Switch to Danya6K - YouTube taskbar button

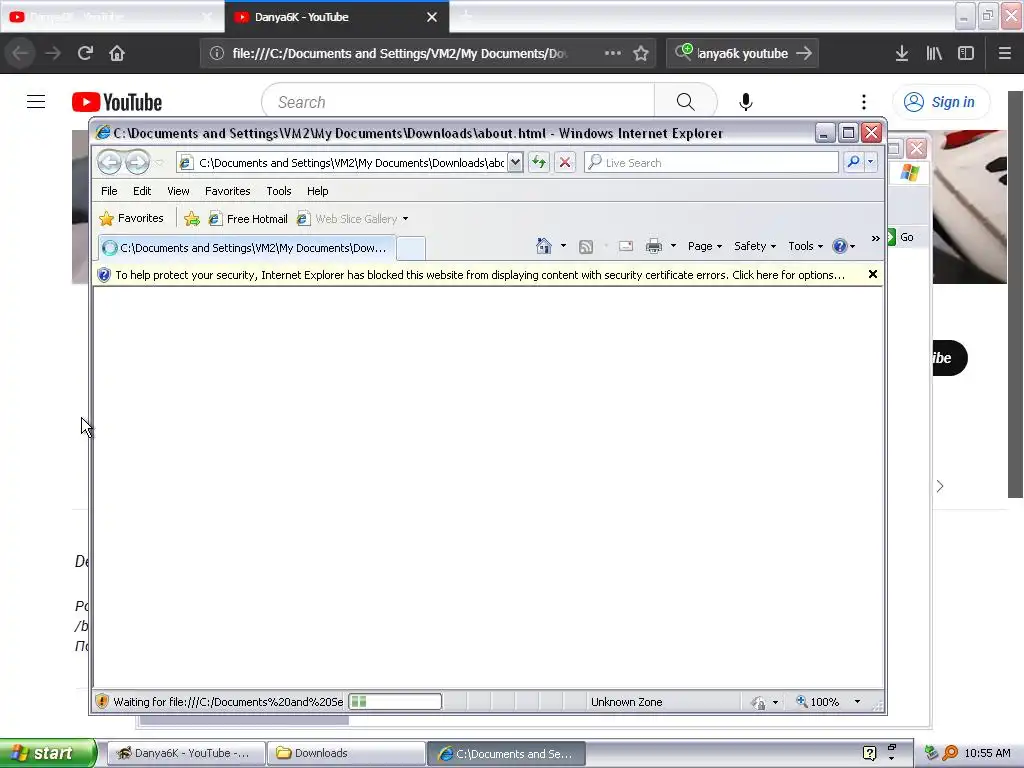coord(185,753)
